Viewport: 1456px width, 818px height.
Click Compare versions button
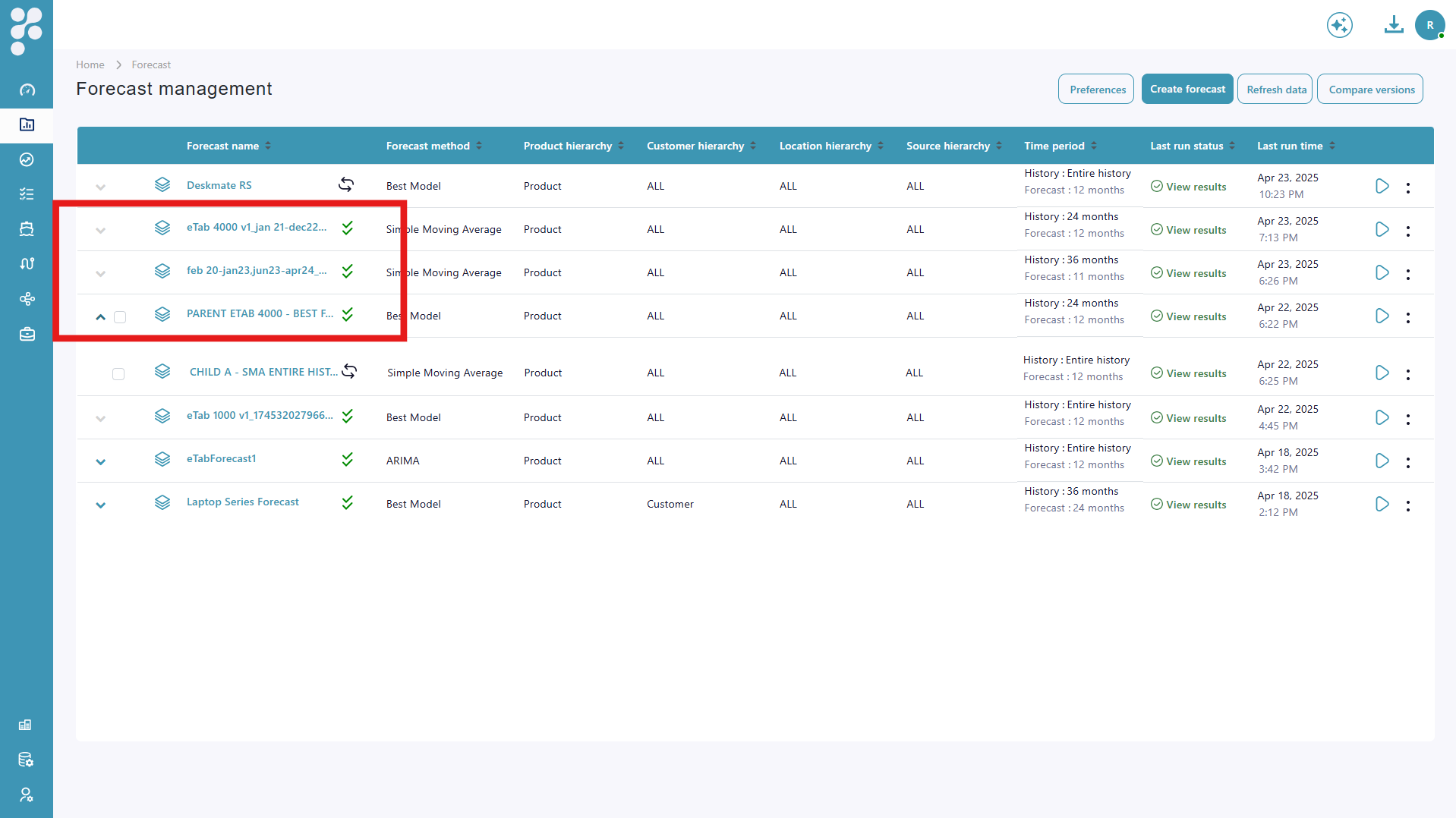(1370, 89)
